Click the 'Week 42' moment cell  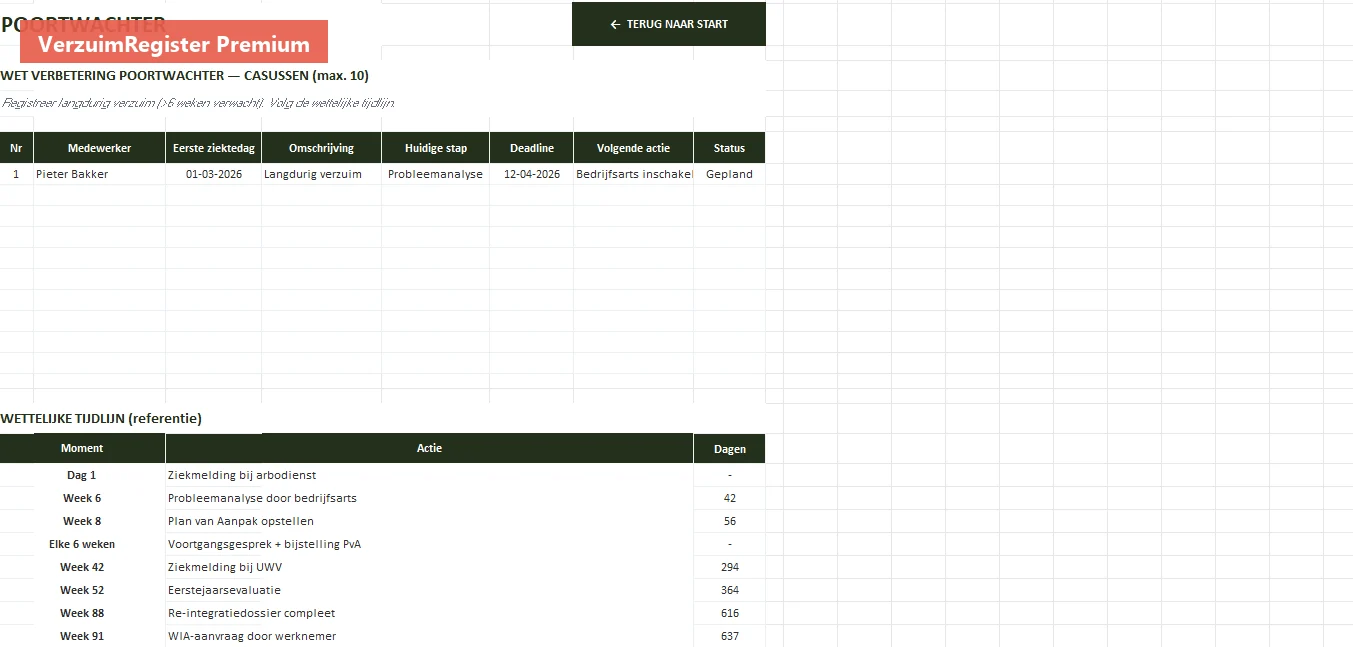point(82,567)
